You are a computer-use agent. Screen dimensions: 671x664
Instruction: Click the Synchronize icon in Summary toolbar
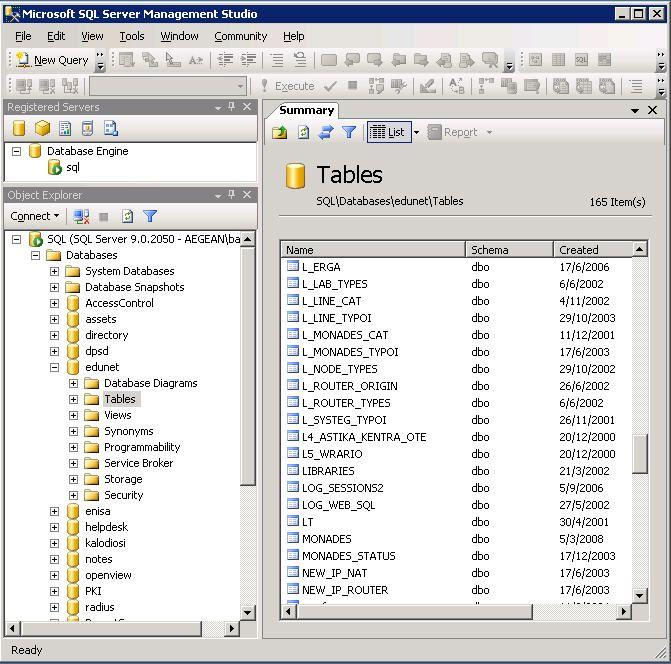point(326,132)
